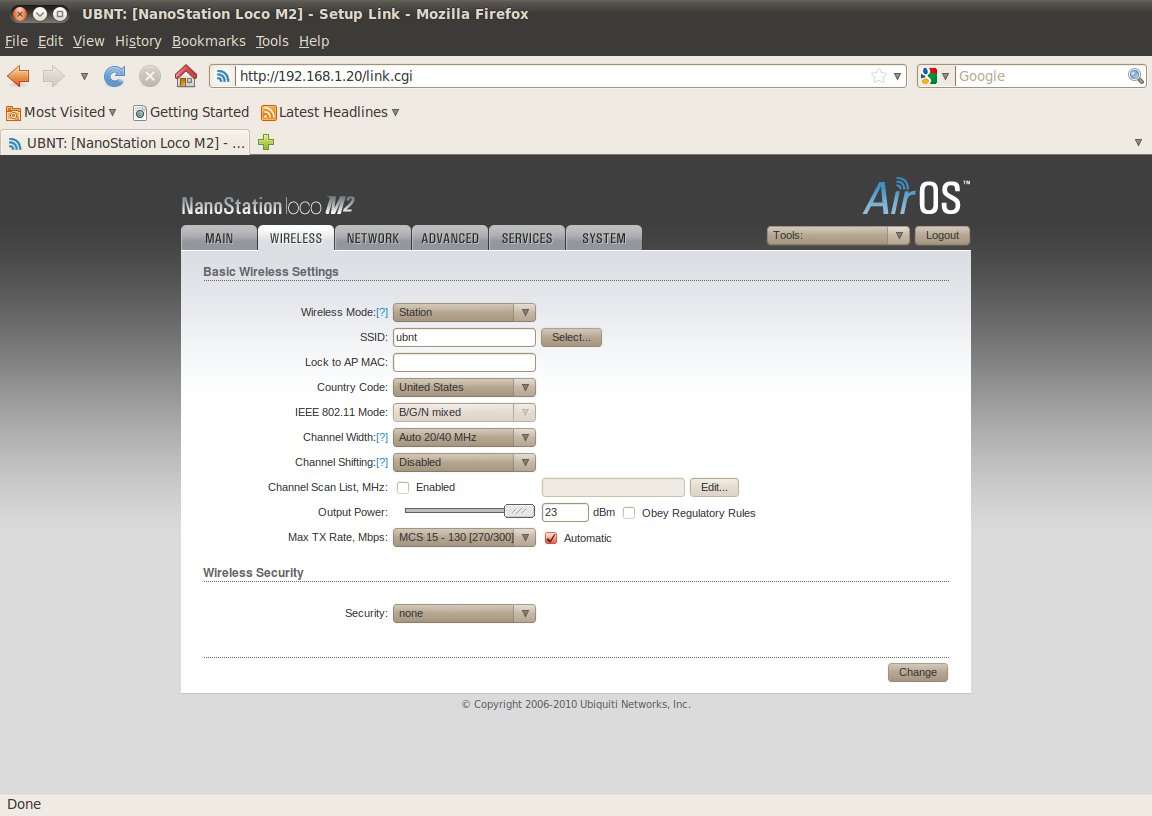Click the Select... button next to SSID
This screenshot has width=1152, height=816.
(x=571, y=337)
